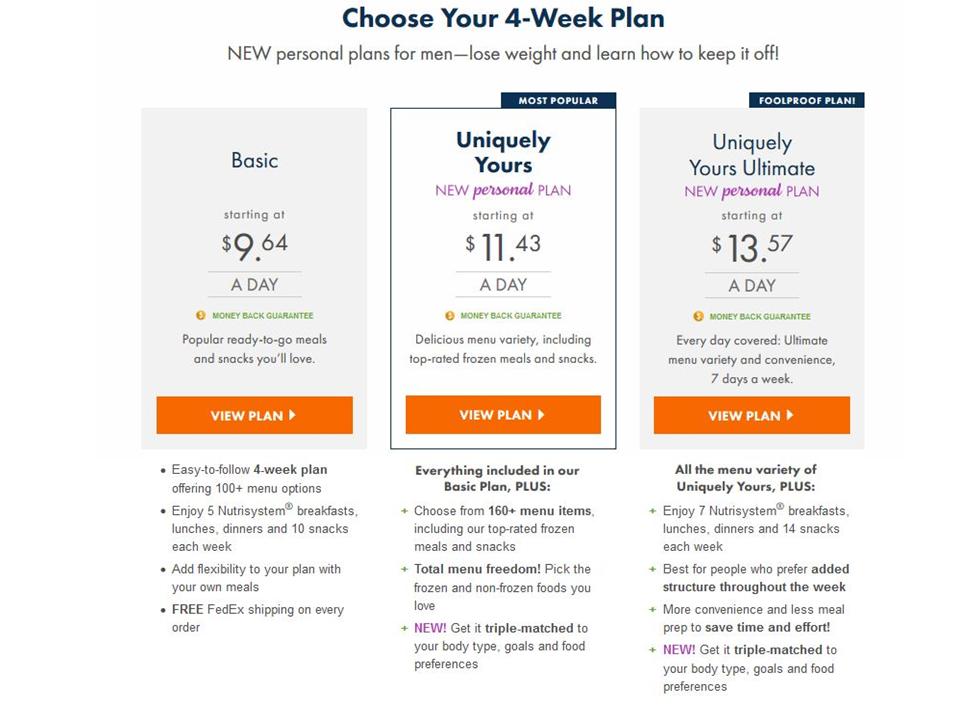The width and height of the screenshot is (960, 720).
Task: Click the plus icon beside Total menu freedom
Action: (x=404, y=569)
